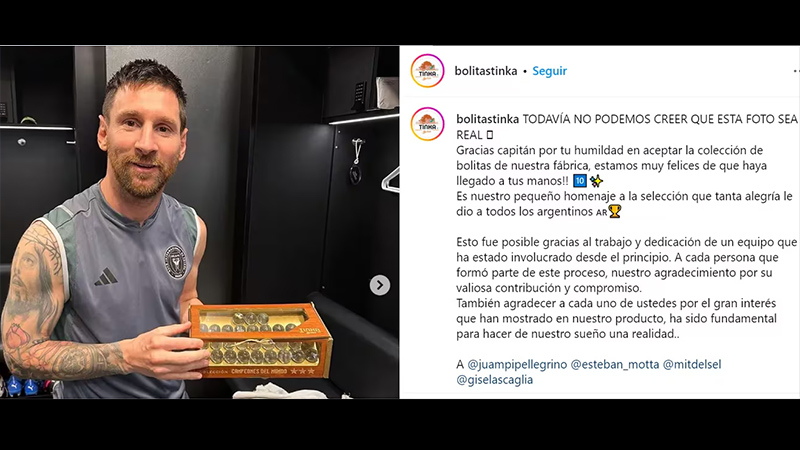The image size is (800, 450).
Task: Click the paragraph starting 'Esto fue posible'
Action: (x=626, y=265)
